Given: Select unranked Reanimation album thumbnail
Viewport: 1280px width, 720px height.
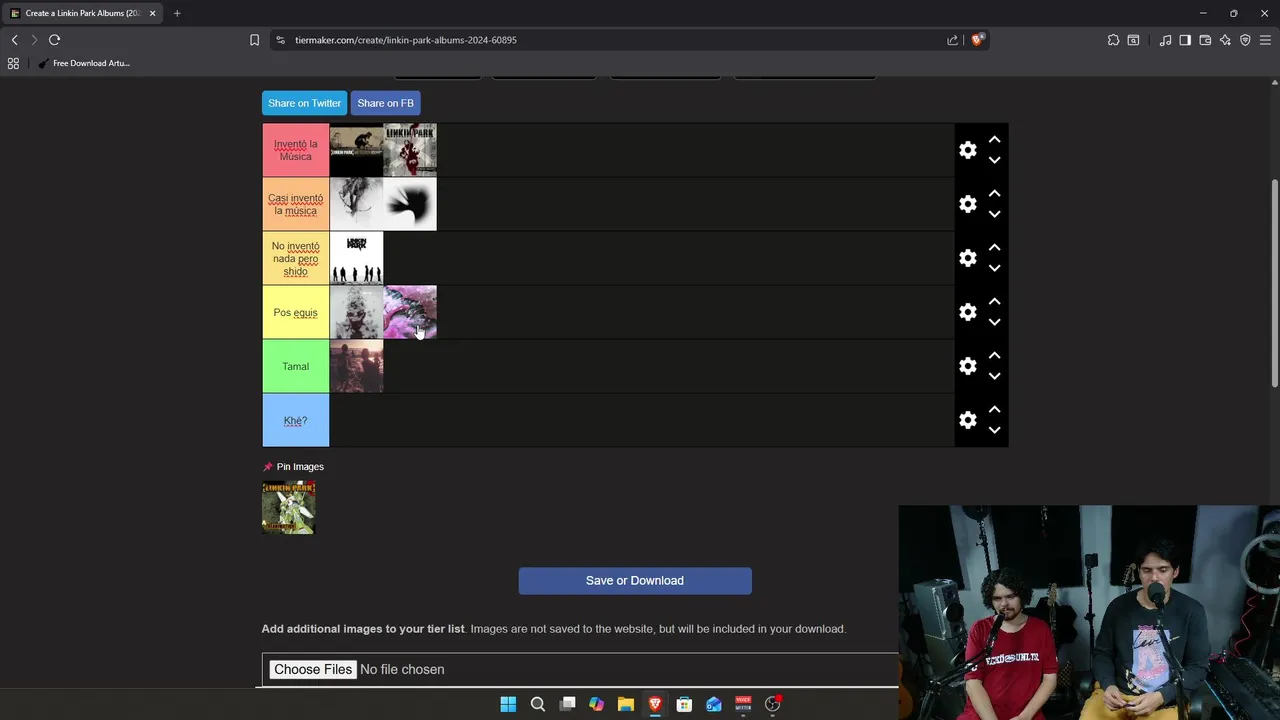Looking at the screenshot, I should (x=288, y=507).
